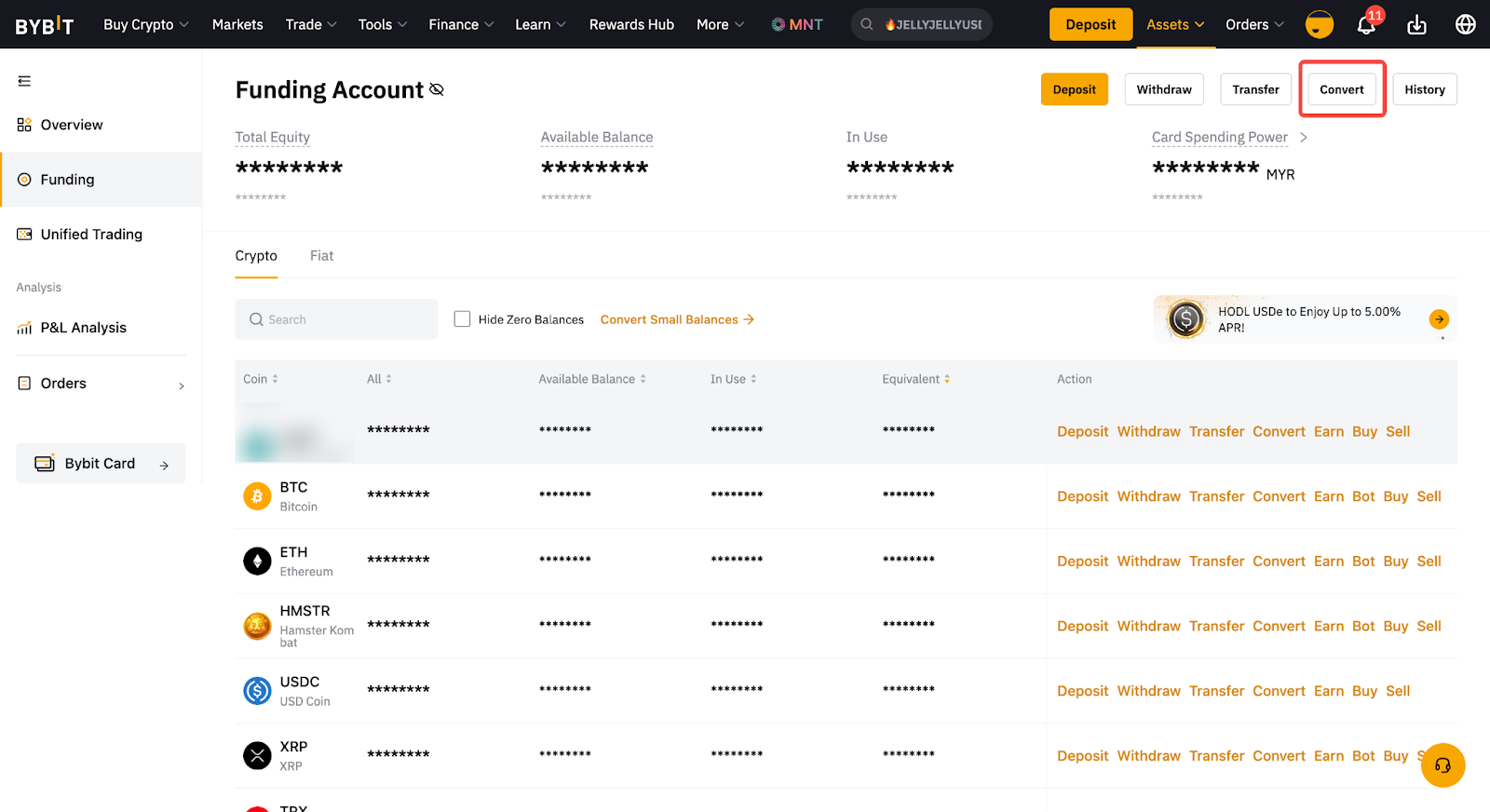
Task: Open the customer support headset chat
Action: click(1443, 765)
